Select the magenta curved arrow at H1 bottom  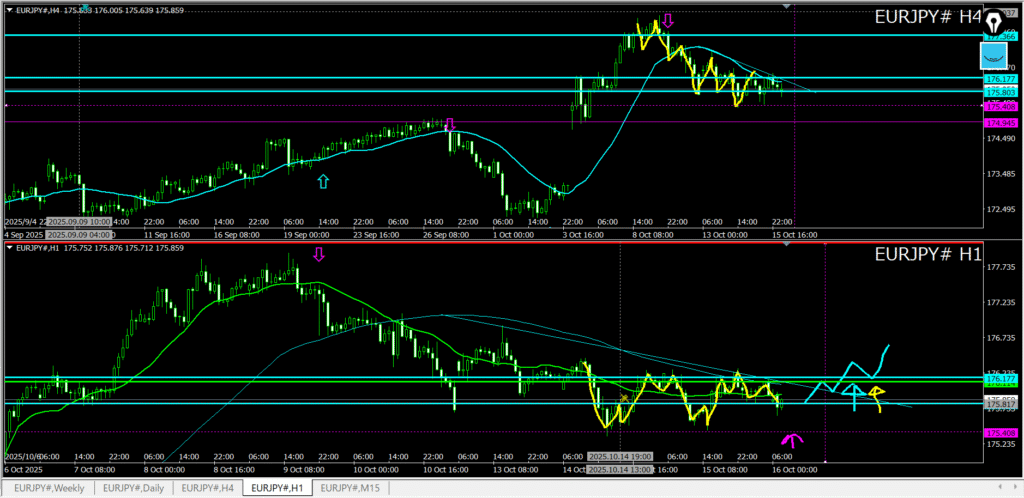click(792, 439)
